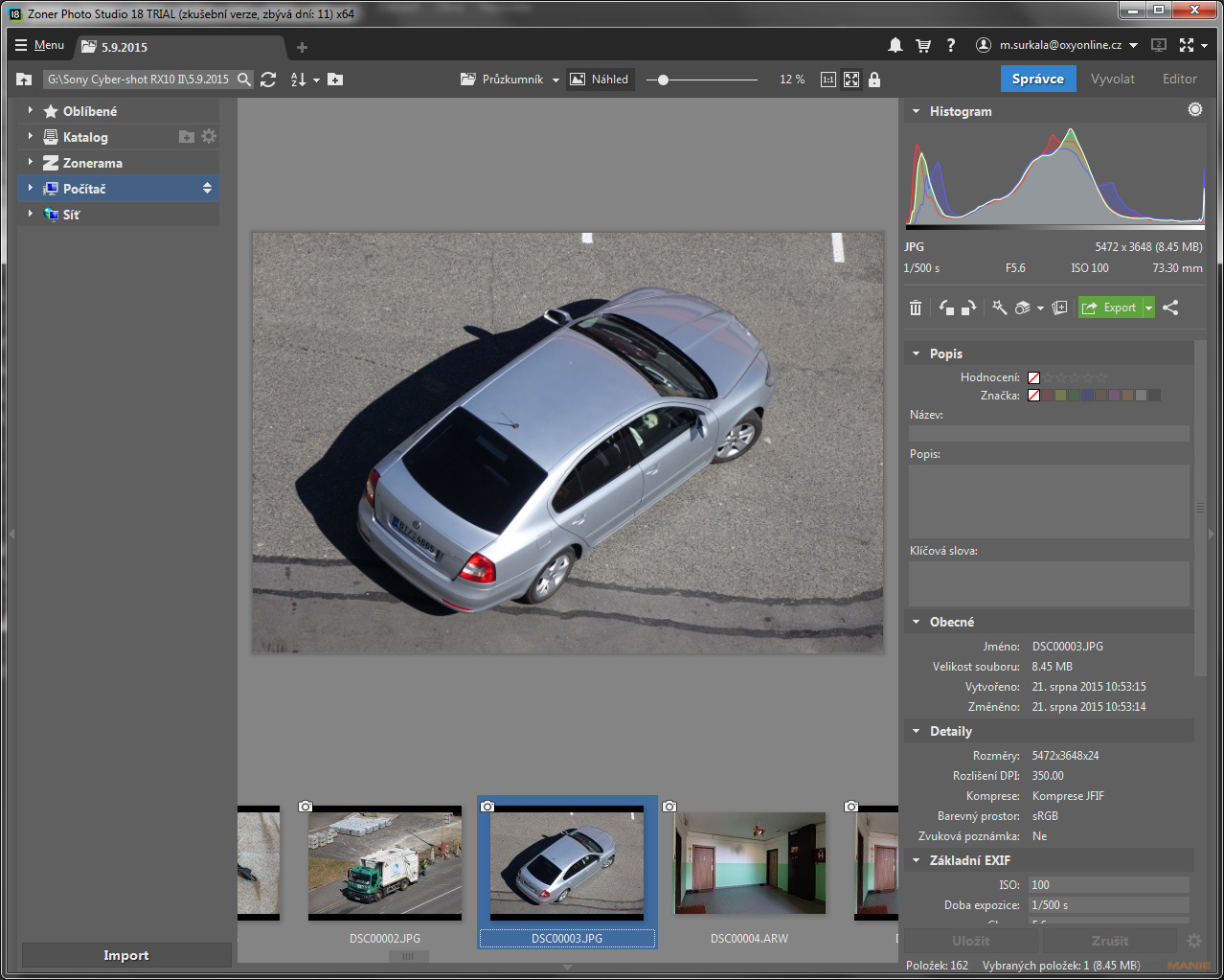
Task: Click the trash delete icon under histogram
Action: (x=916, y=308)
